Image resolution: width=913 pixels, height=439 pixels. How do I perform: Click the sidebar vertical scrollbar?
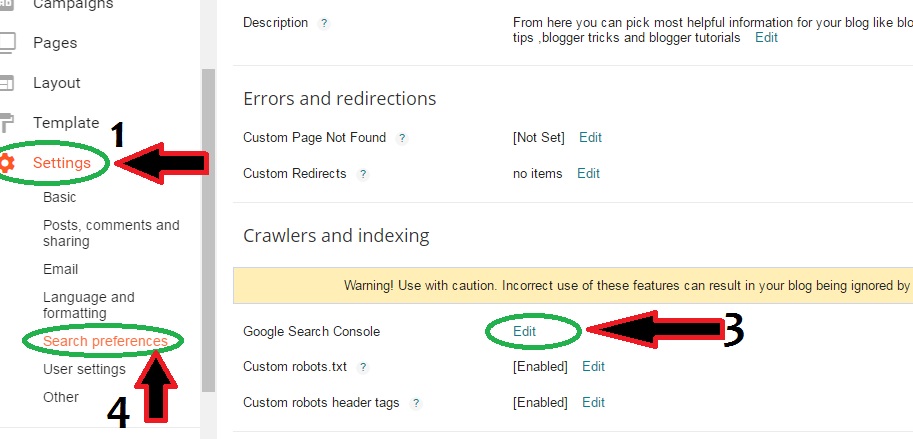click(x=208, y=230)
